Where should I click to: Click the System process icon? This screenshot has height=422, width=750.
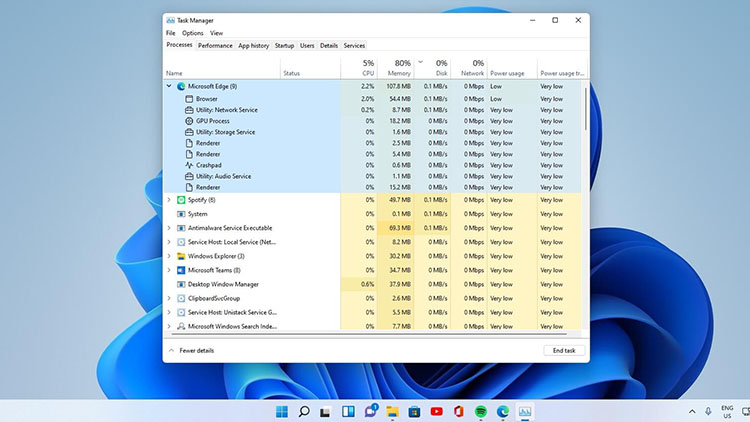(x=181, y=214)
